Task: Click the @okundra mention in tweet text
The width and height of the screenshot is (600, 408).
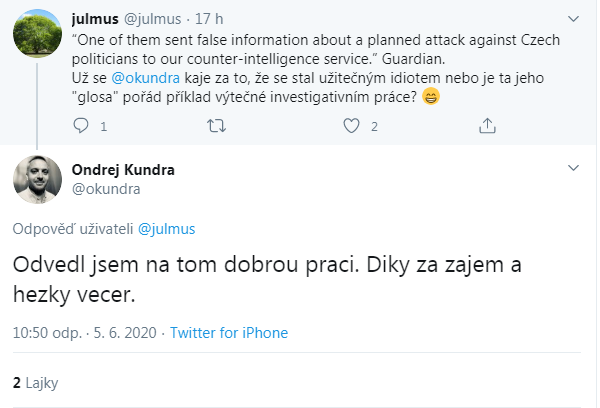Action: (137, 79)
